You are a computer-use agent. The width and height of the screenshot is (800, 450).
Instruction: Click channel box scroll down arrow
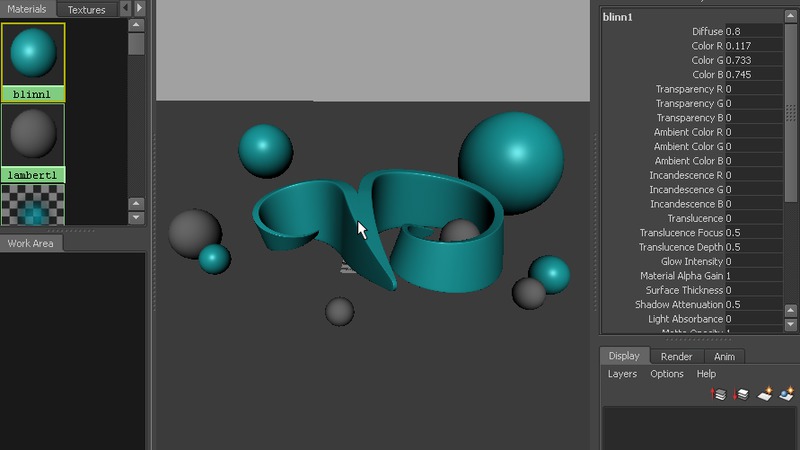pos(791,325)
